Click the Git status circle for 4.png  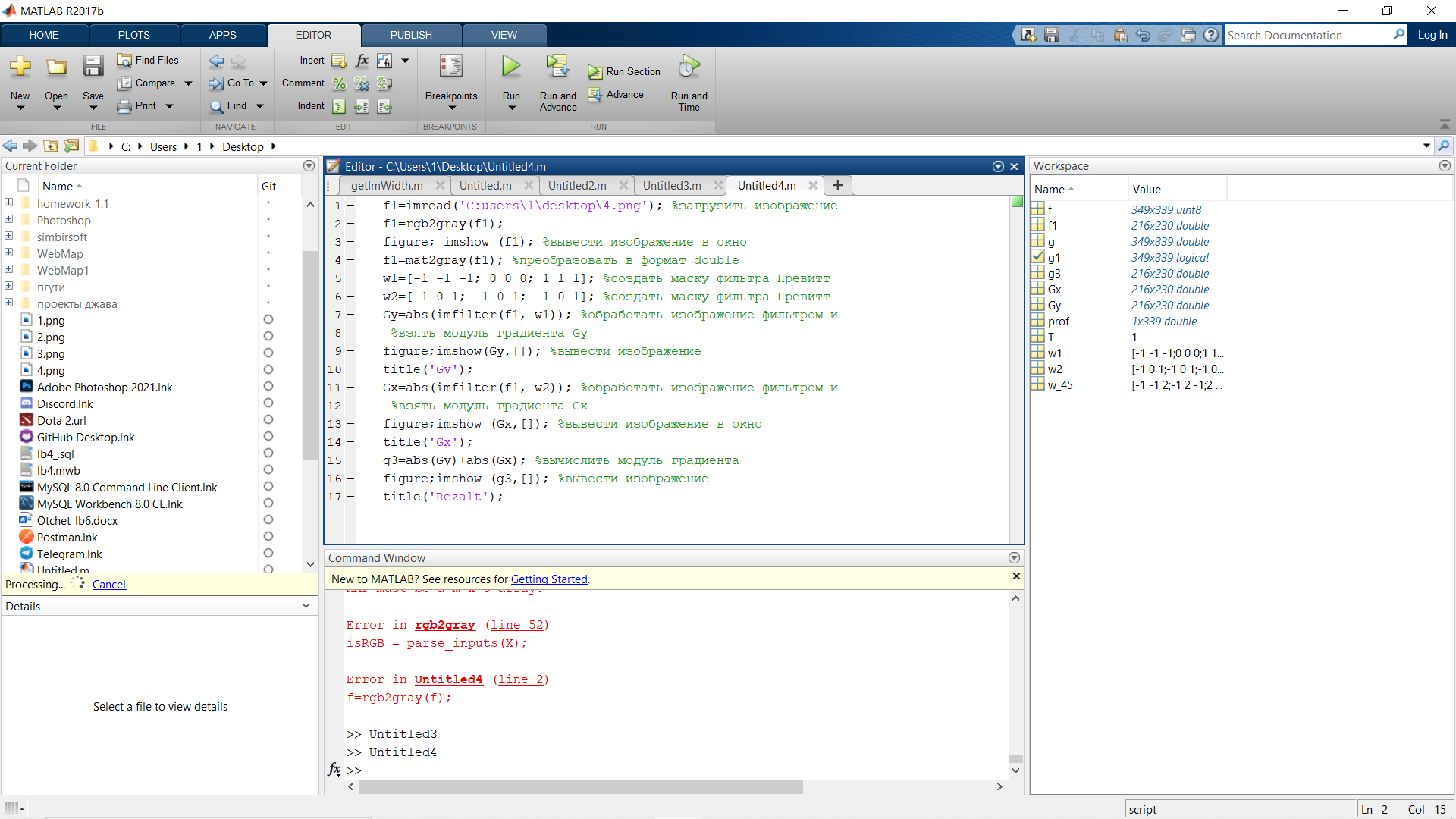point(268,370)
